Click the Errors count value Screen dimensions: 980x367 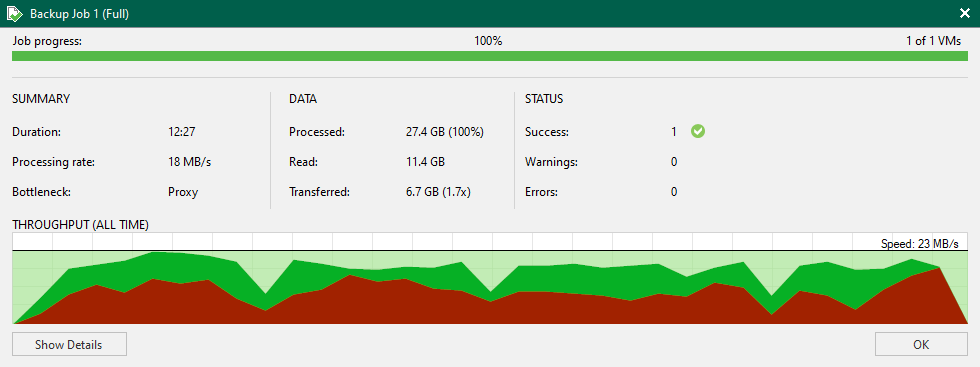674,192
